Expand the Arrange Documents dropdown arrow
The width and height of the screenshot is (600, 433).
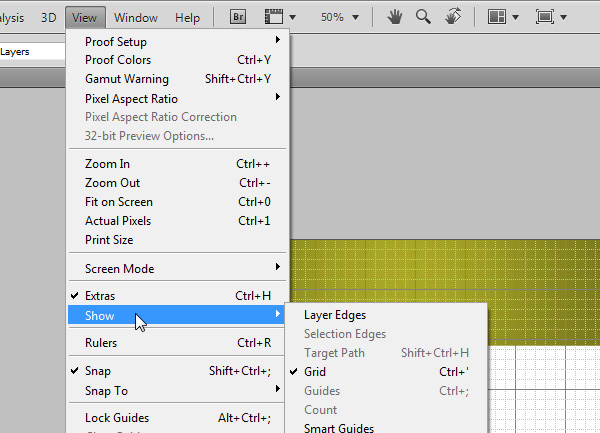point(515,17)
